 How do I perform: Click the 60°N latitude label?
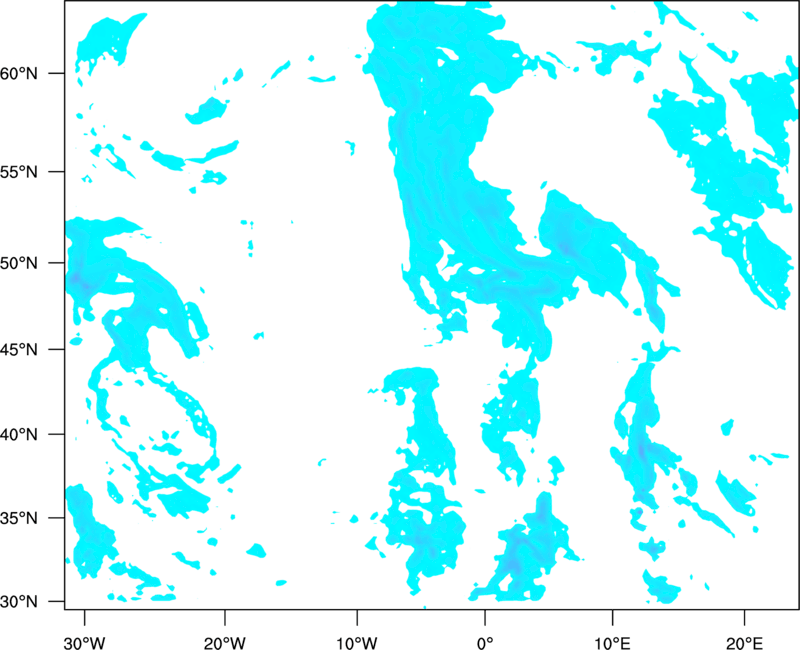click(19, 73)
